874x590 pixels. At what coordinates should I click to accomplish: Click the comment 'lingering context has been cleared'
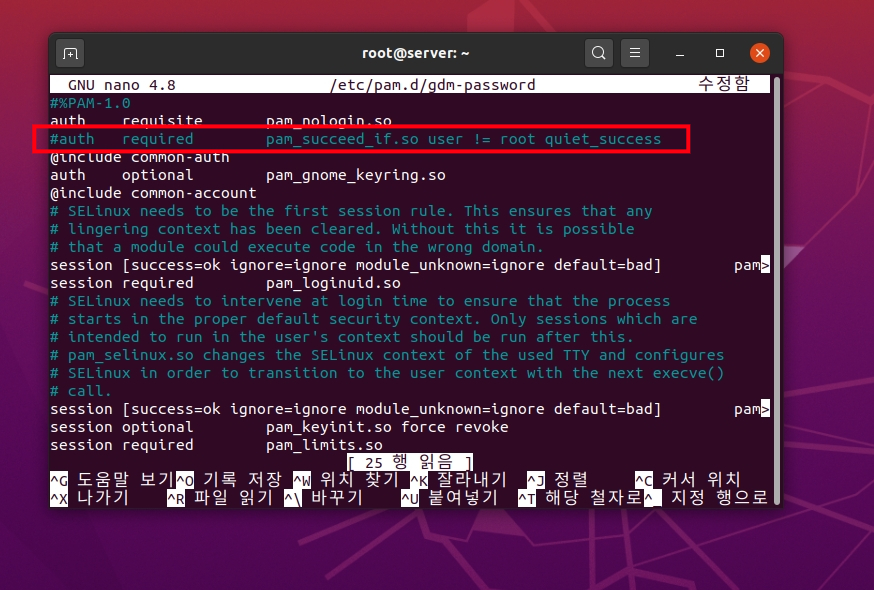click(342, 229)
